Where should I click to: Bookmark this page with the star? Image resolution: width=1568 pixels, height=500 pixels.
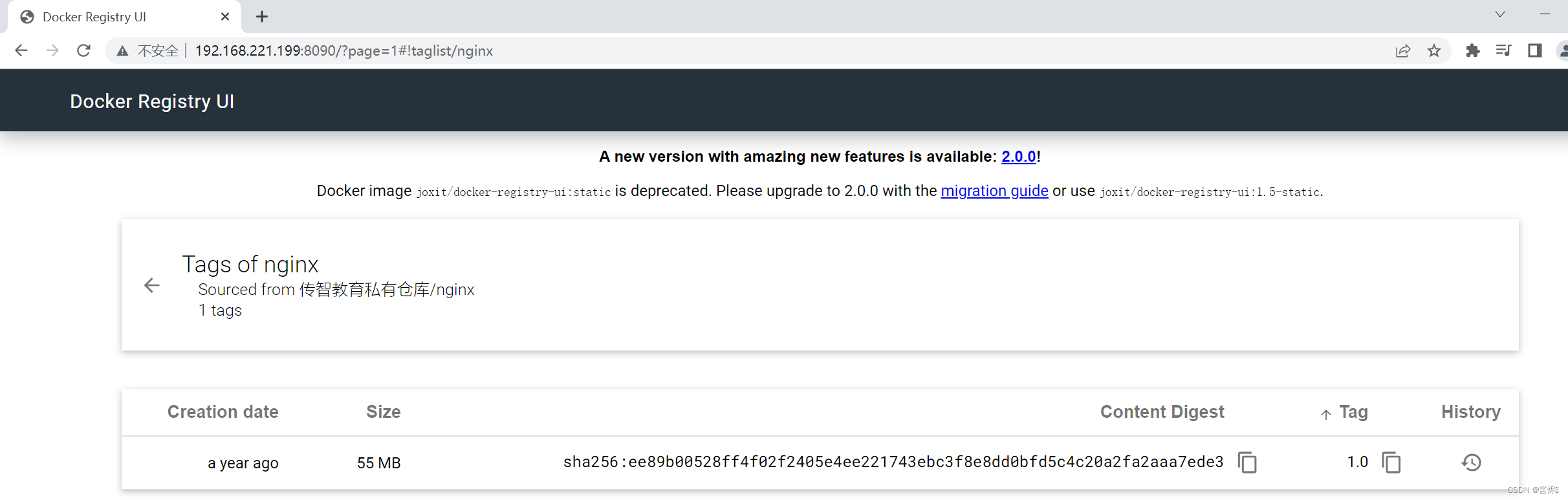tap(1434, 50)
